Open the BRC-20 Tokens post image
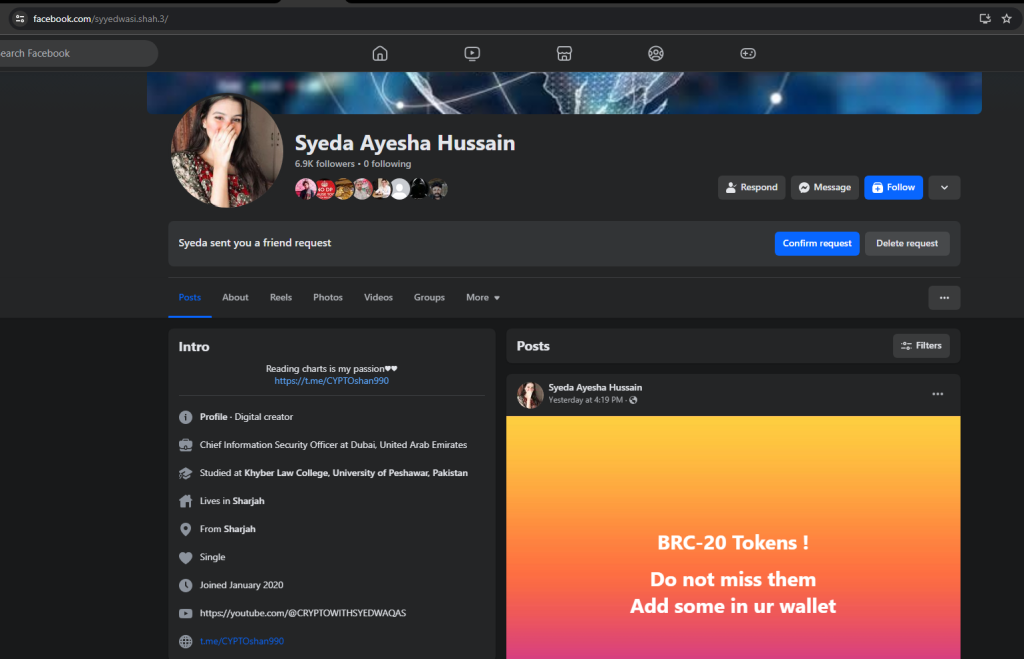The width and height of the screenshot is (1024, 659). (x=733, y=538)
